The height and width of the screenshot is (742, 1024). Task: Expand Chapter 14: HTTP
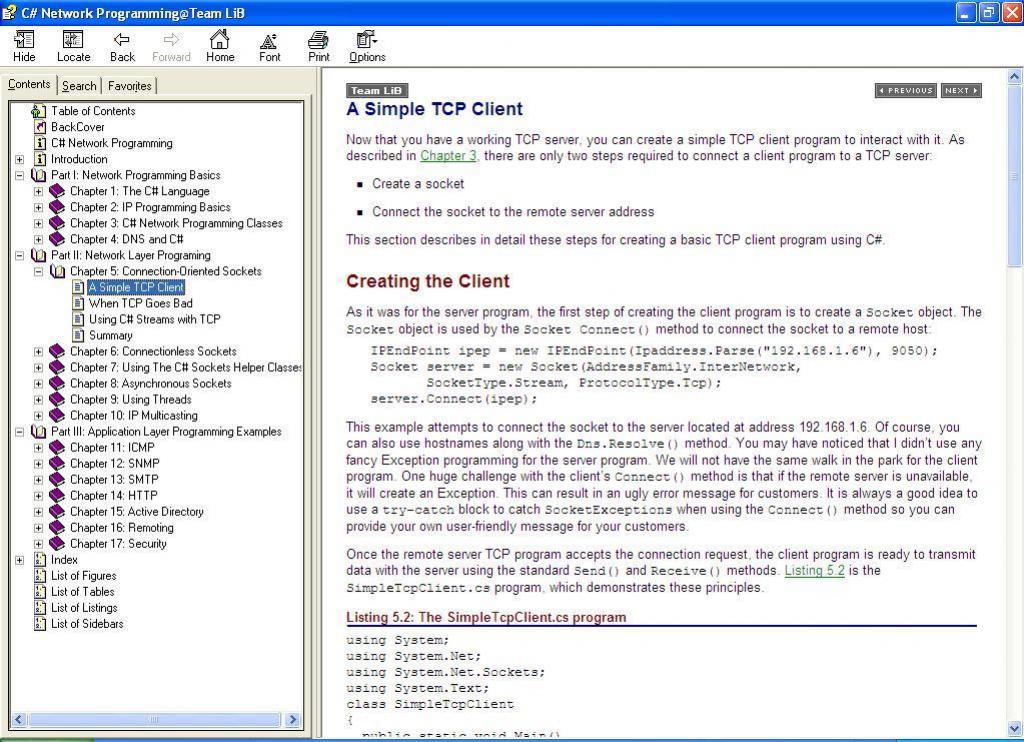pos(39,496)
